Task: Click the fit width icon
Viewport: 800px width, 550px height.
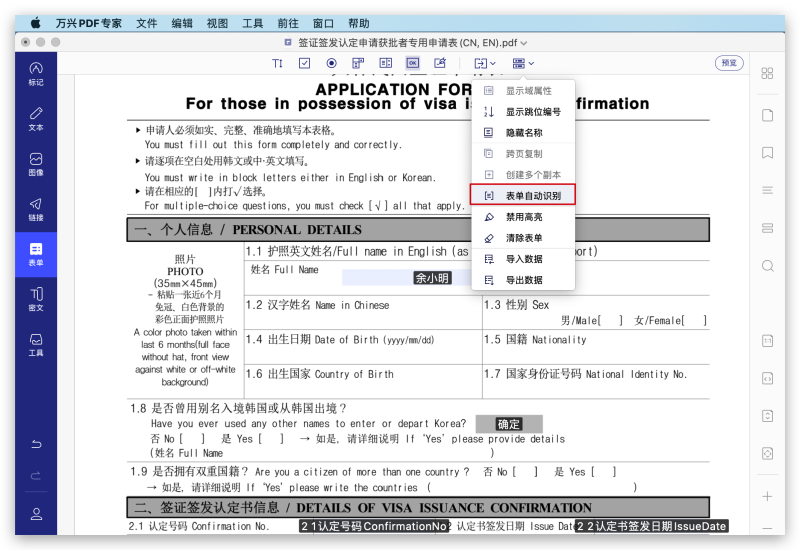Action: pyautogui.click(x=767, y=379)
